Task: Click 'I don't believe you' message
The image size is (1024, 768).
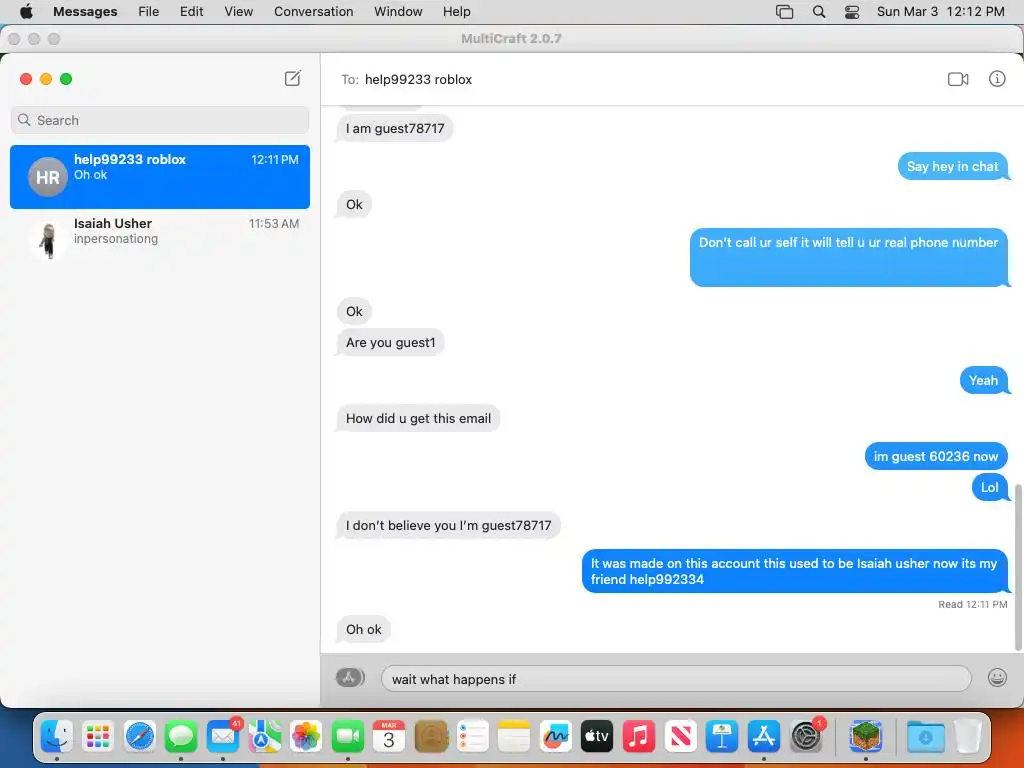Action: click(x=448, y=525)
